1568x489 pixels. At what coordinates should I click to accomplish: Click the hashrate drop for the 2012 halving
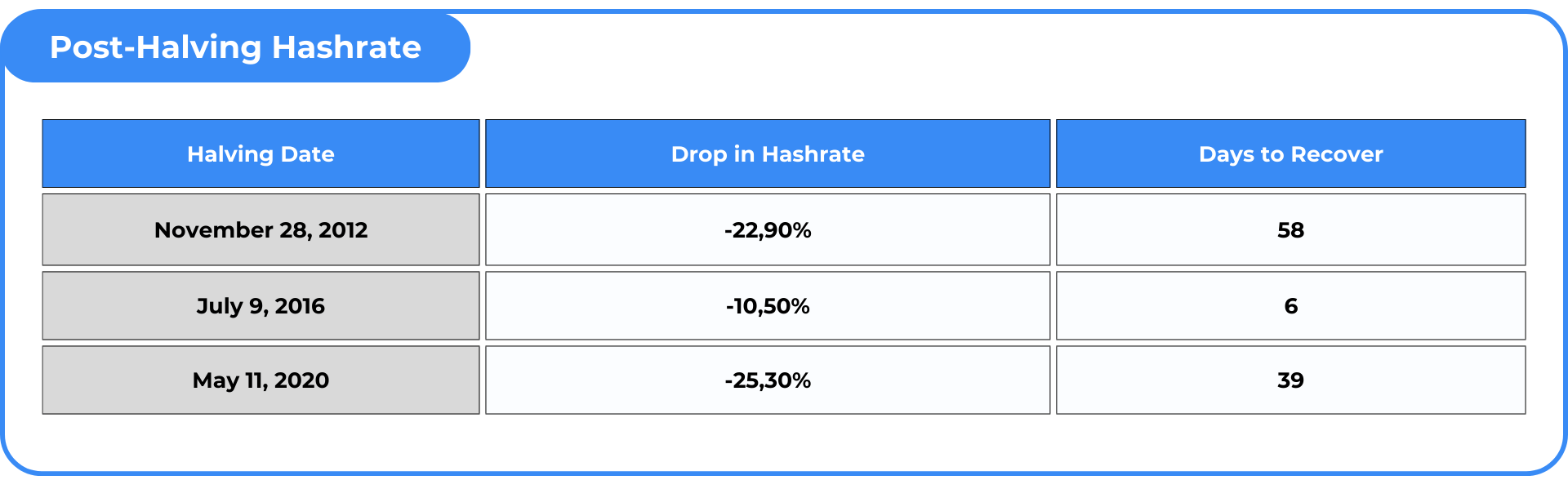tap(768, 230)
